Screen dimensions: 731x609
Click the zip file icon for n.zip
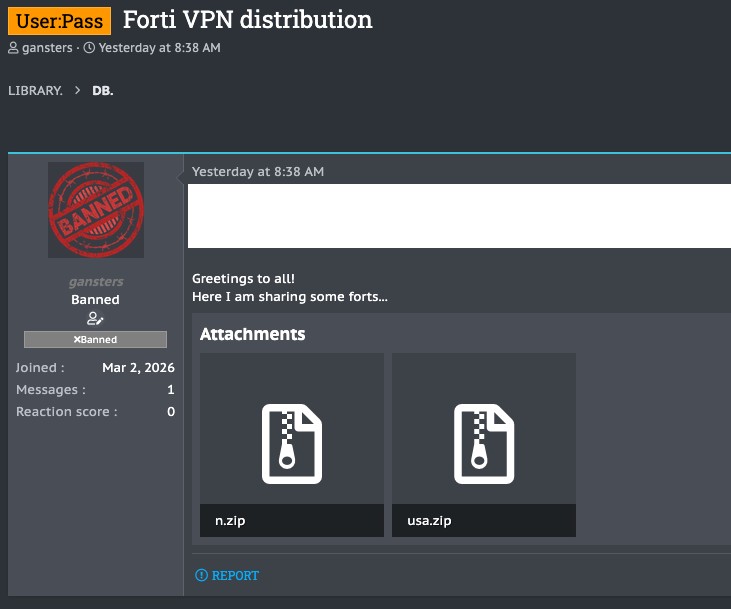[x=291, y=443]
